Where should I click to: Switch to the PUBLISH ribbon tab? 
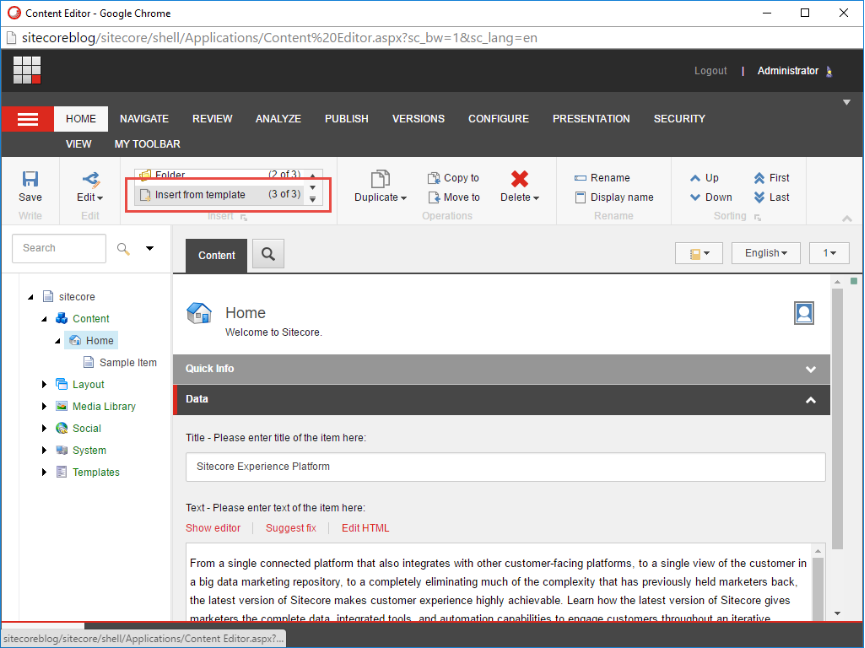(x=346, y=119)
